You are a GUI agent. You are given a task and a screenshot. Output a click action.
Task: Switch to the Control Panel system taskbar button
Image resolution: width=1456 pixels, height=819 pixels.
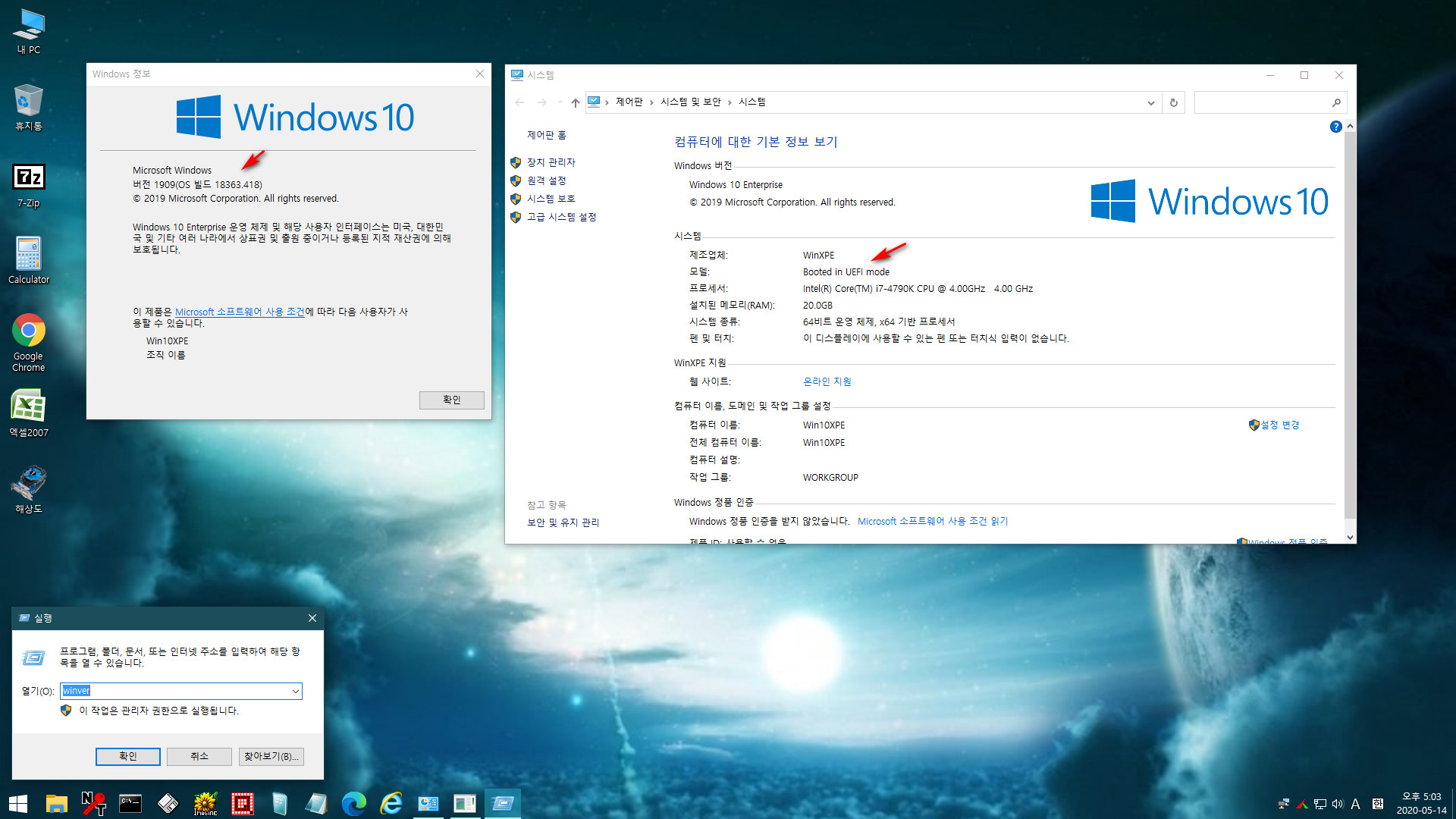click(x=428, y=803)
